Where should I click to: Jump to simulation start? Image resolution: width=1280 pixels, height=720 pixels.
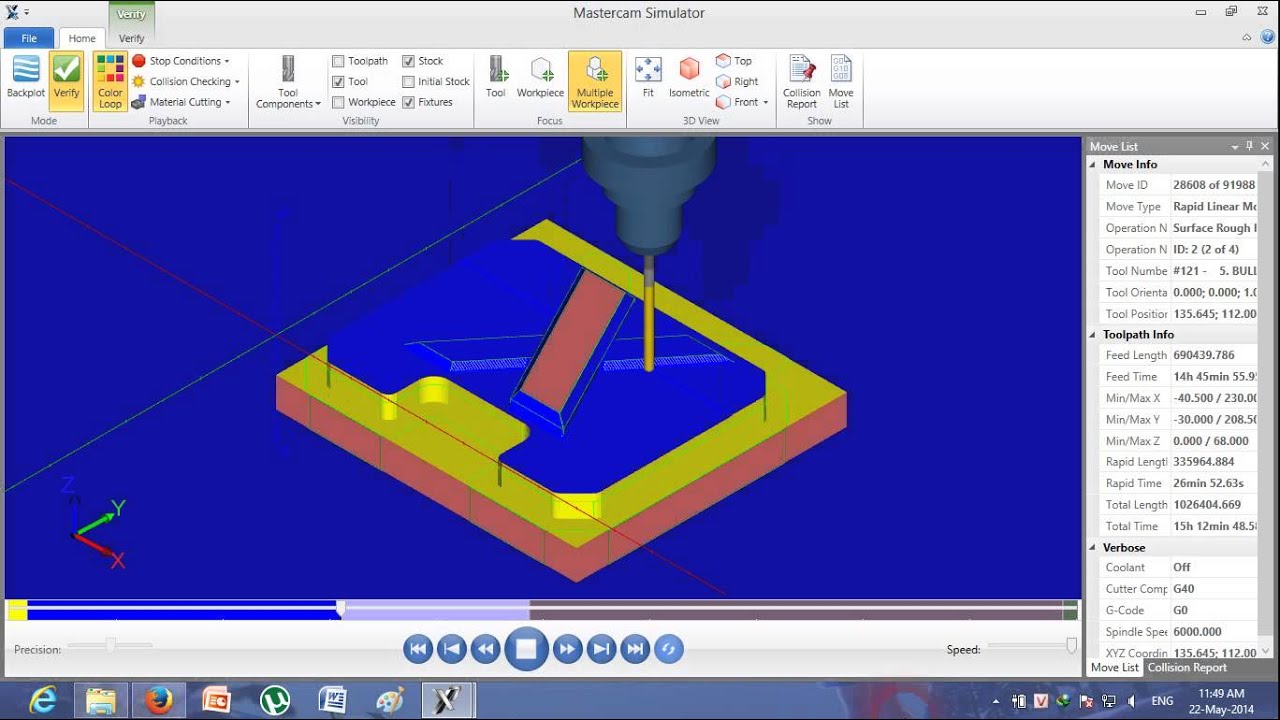[418, 649]
